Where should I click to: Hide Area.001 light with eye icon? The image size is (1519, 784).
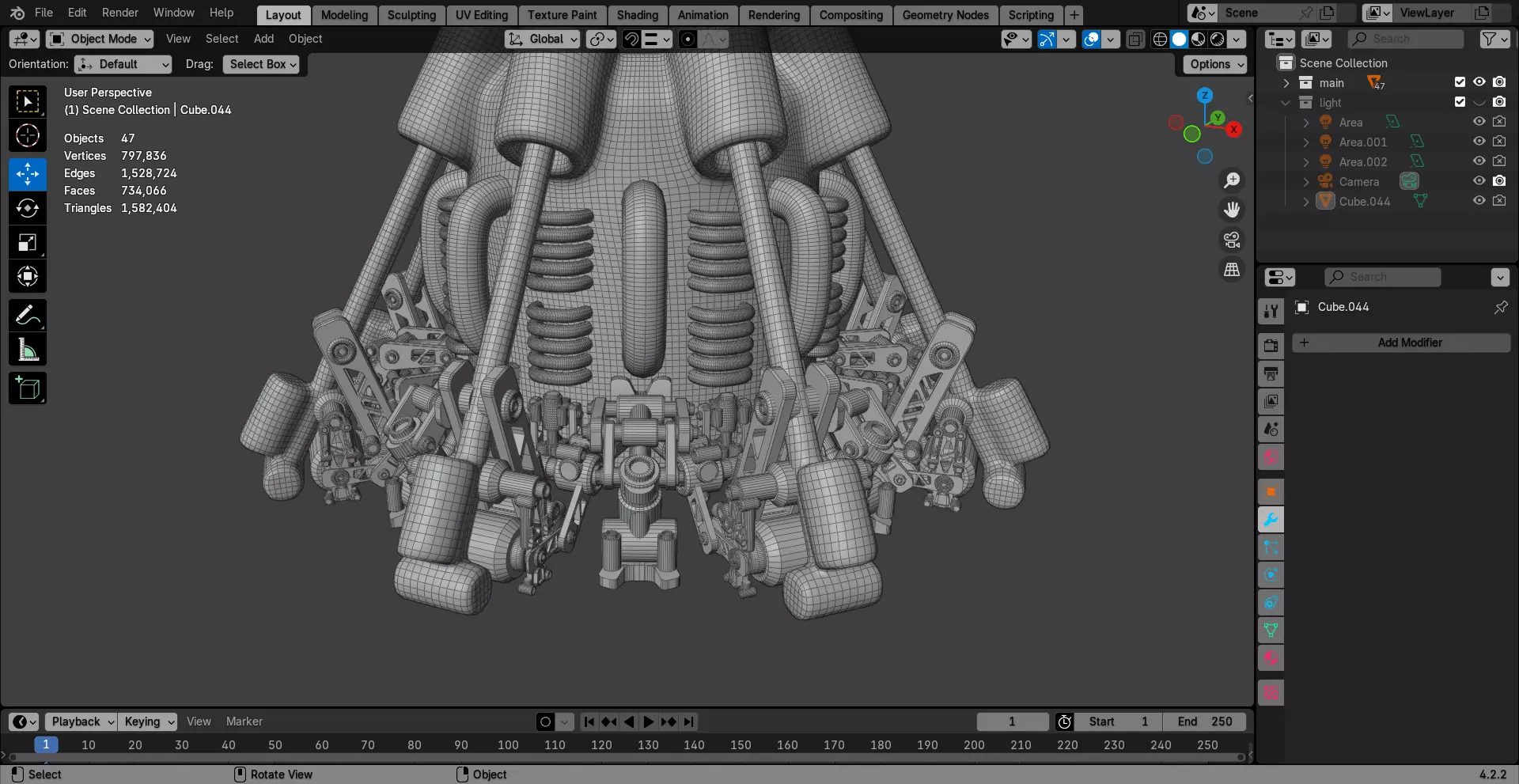(1479, 142)
